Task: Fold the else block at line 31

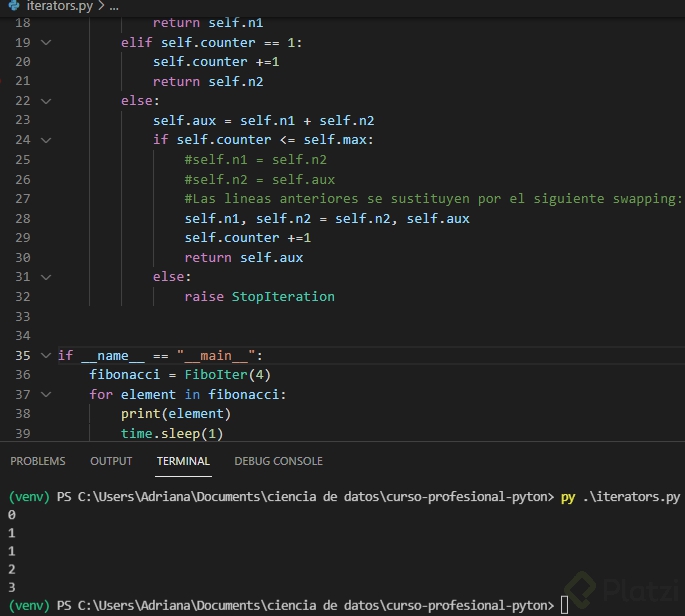Action: (x=46, y=277)
